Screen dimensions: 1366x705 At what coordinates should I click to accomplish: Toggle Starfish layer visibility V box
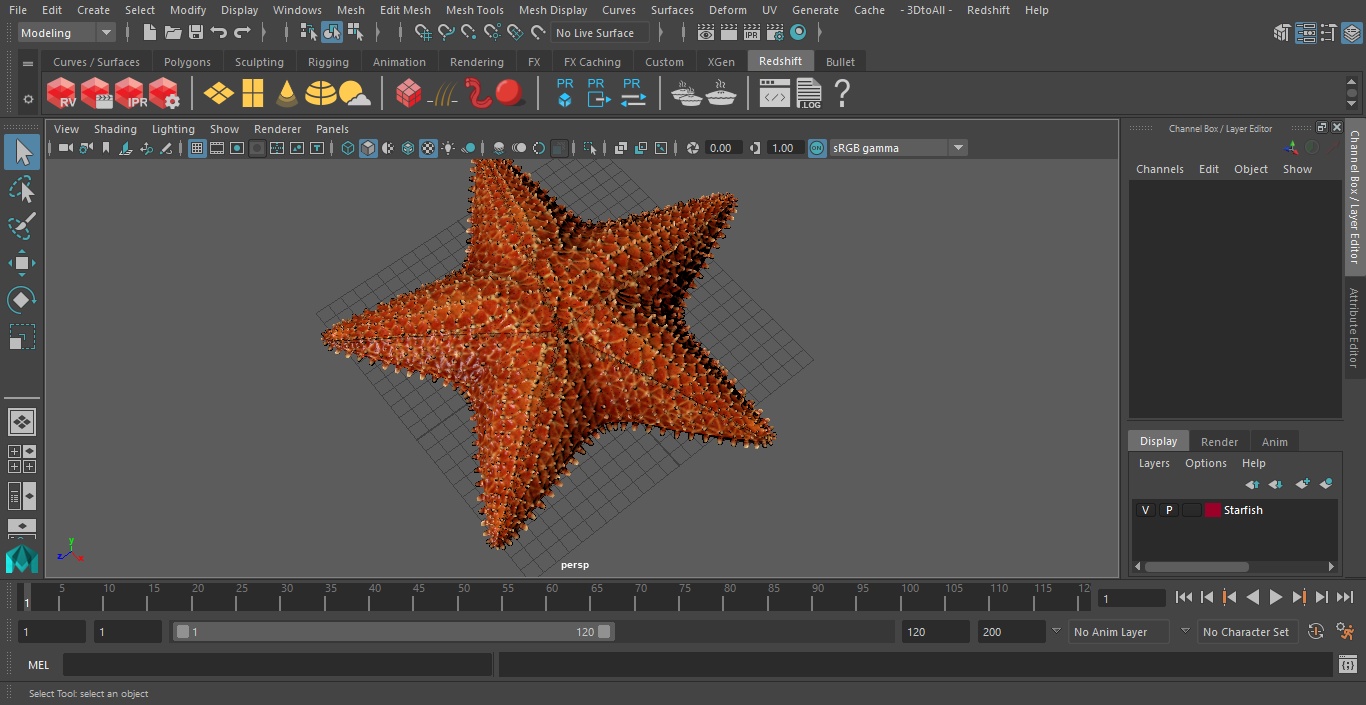[x=1145, y=510]
